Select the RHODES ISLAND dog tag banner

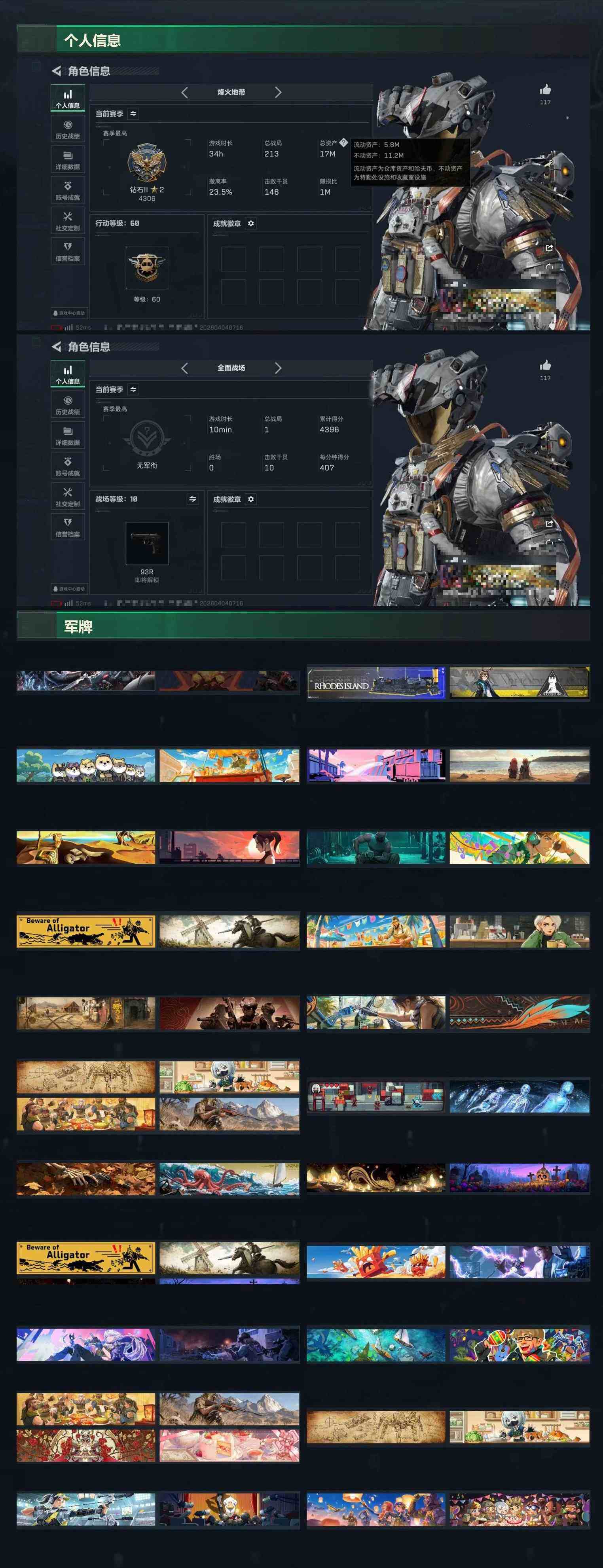[x=376, y=683]
